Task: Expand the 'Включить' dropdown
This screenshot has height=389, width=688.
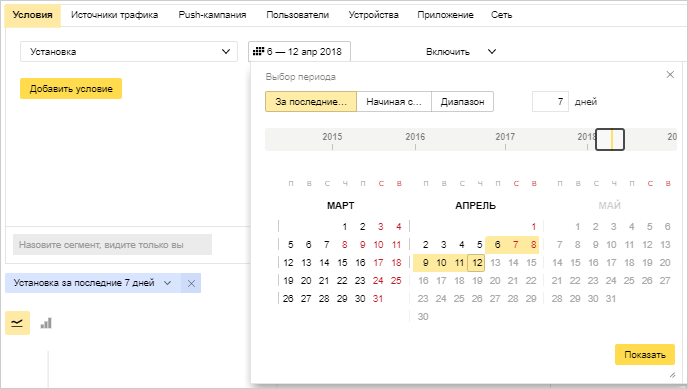Action: tap(460, 52)
